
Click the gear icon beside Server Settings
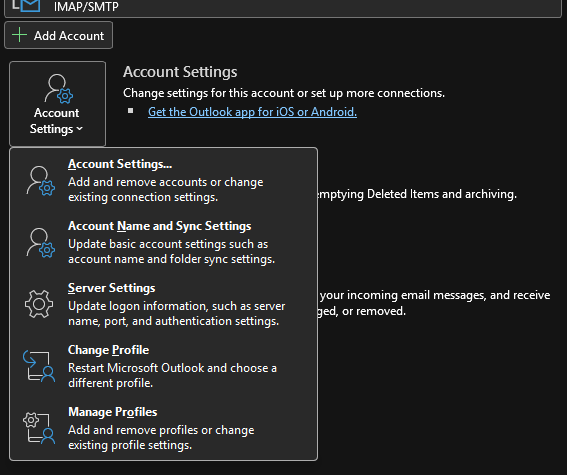39,304
